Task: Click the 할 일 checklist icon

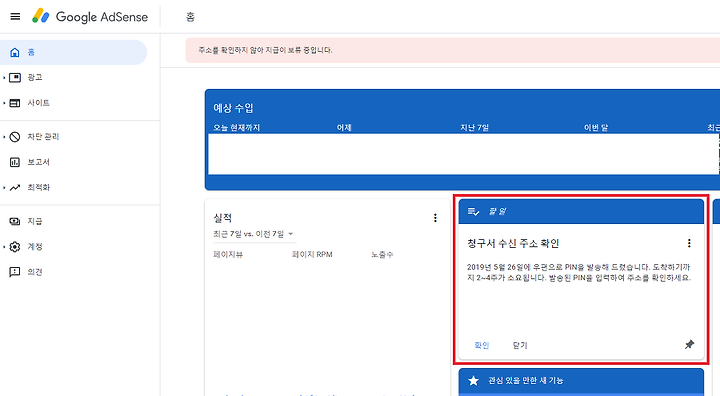Action: pyautogui.click(x=473, y=211)
